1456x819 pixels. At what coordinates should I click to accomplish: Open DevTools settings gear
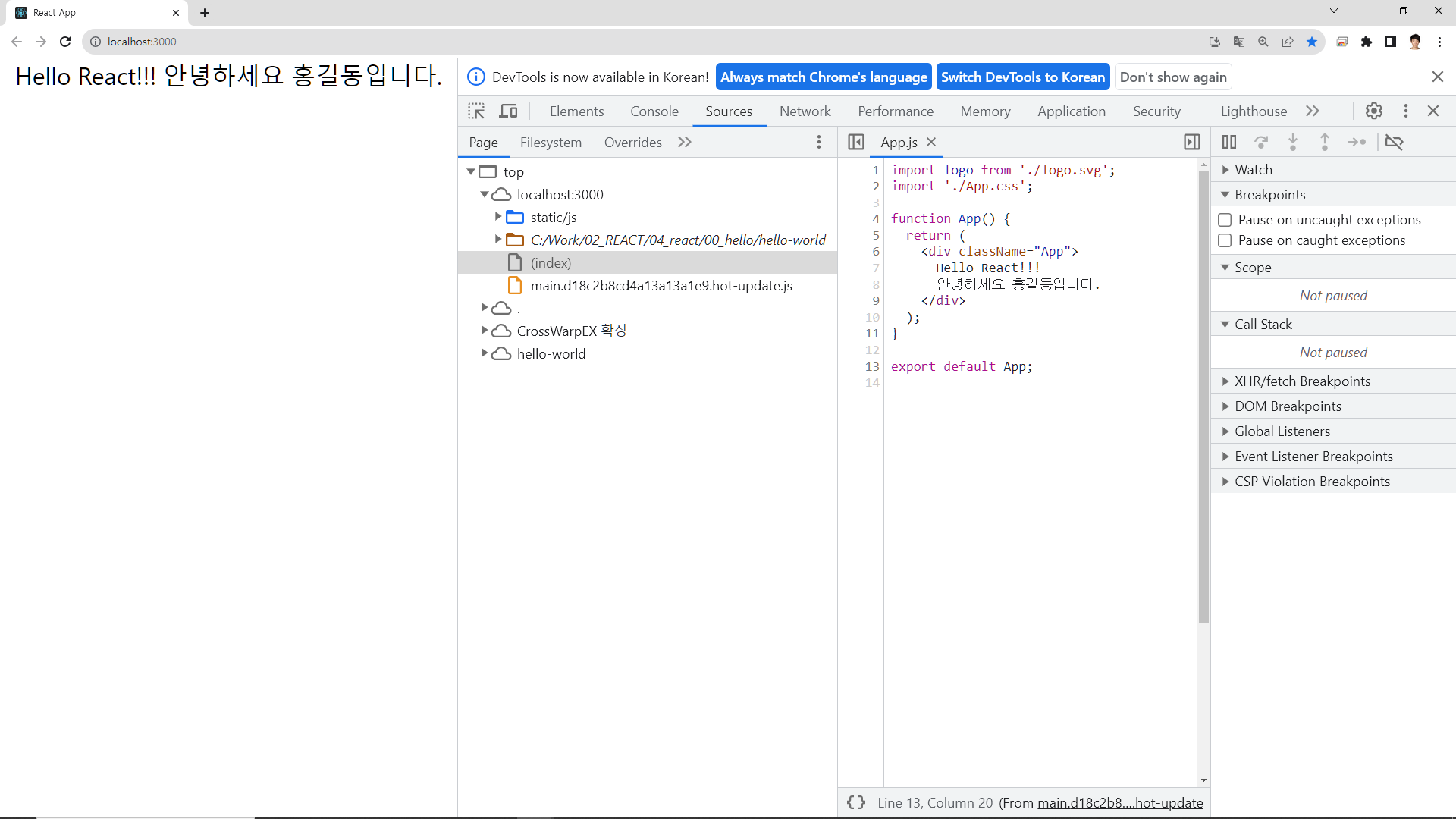(x=1373, y=111)
